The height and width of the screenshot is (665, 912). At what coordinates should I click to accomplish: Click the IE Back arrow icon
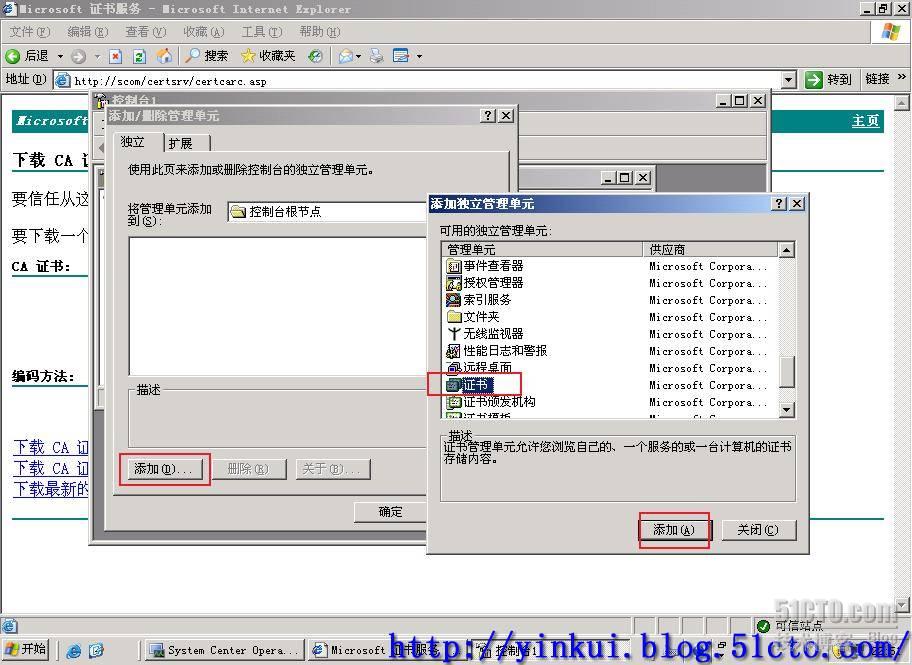click(12, 56)
